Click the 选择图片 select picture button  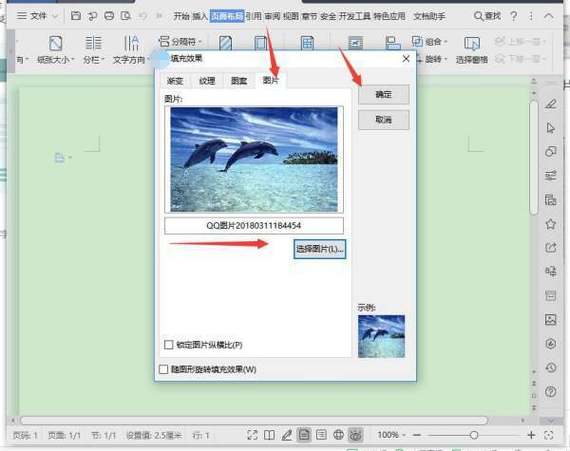tap(320, 249)
